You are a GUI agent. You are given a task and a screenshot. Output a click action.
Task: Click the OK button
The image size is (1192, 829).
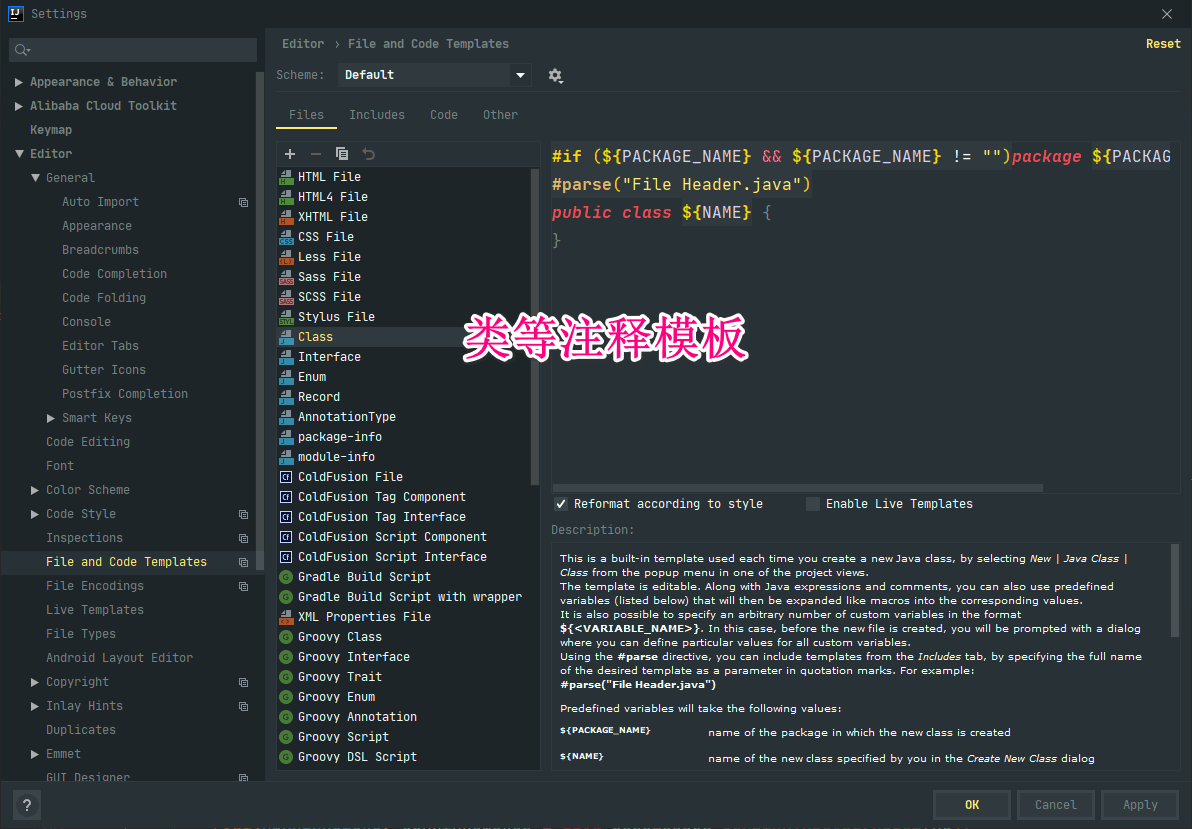(972, 805)
